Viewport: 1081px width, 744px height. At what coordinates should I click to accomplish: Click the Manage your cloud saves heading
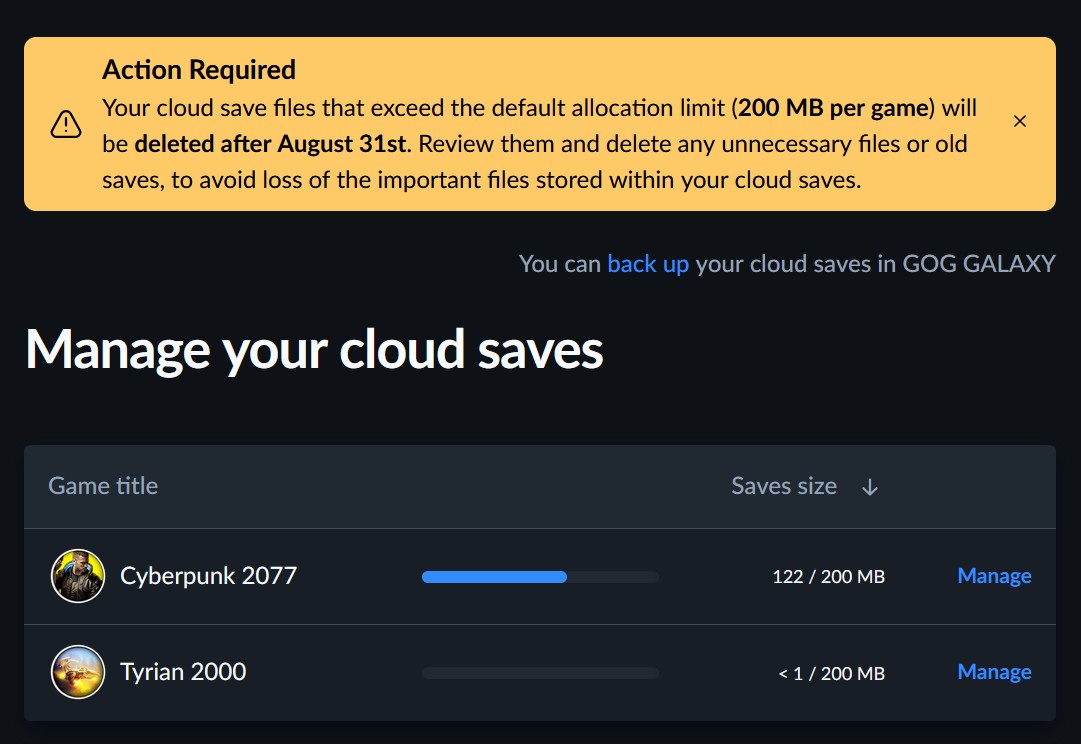[x=314, y=352]
